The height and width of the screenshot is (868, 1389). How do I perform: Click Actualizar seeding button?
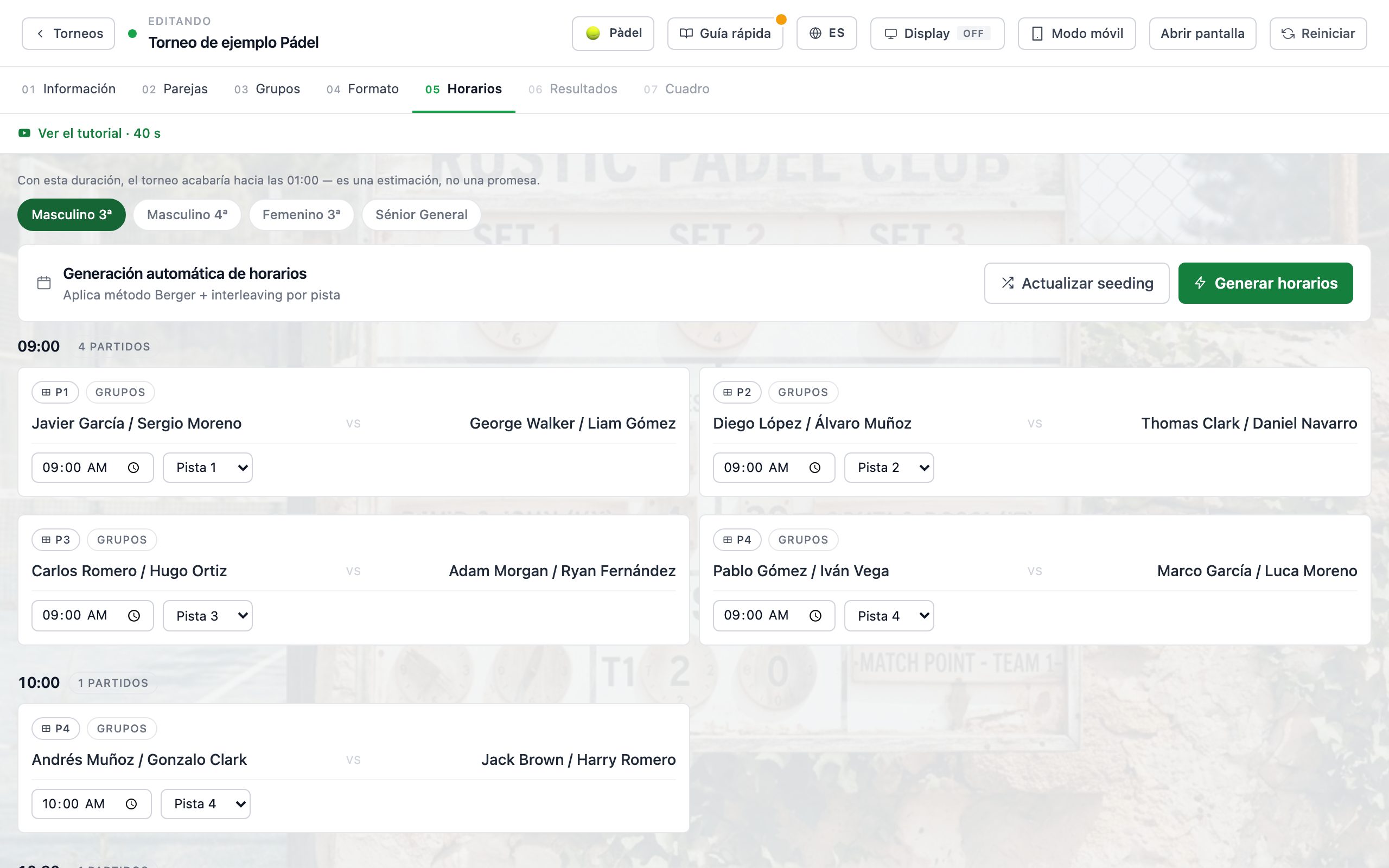point(1077,283)
